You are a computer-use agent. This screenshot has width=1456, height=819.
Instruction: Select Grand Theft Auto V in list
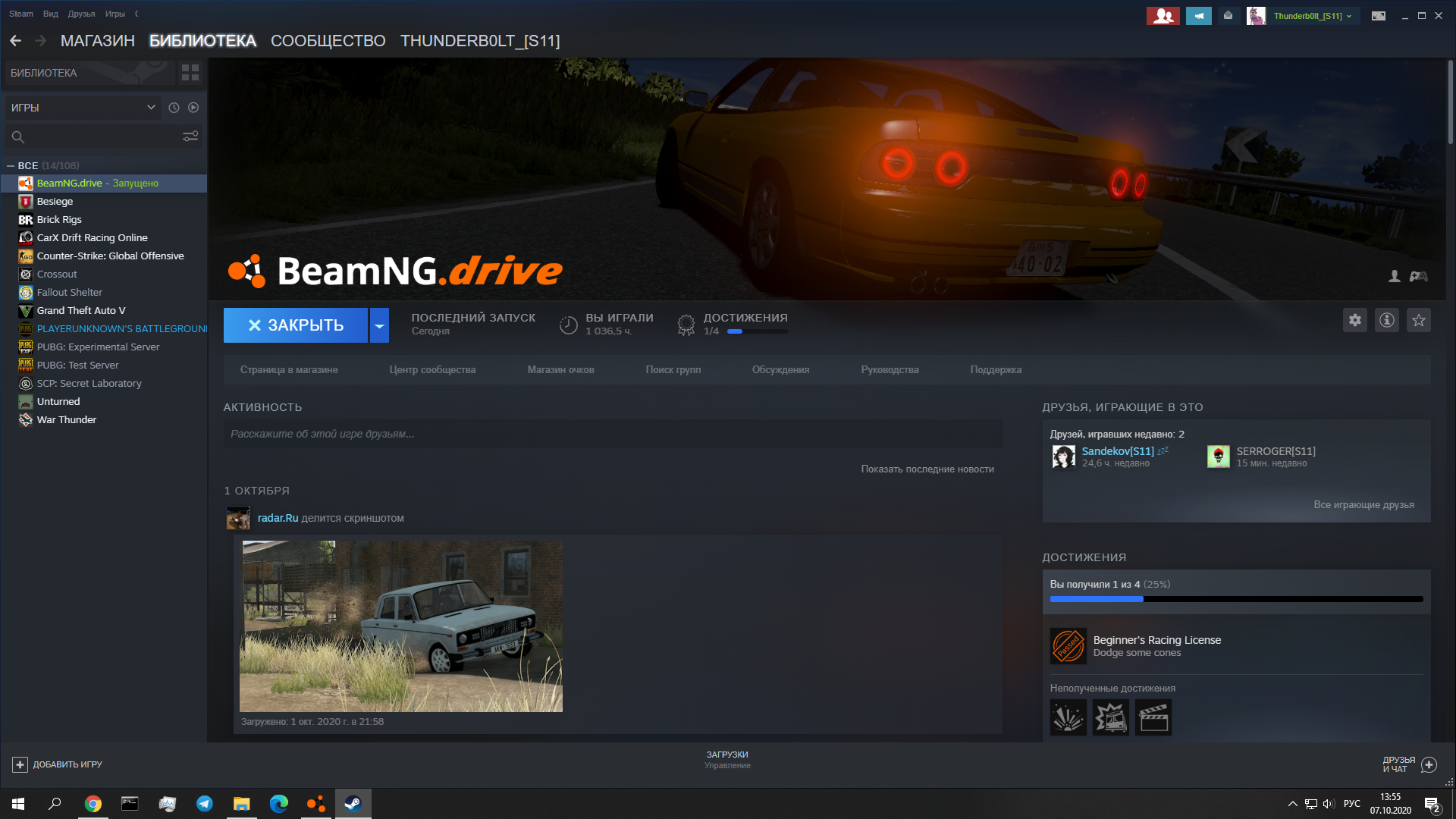point(104,311)
